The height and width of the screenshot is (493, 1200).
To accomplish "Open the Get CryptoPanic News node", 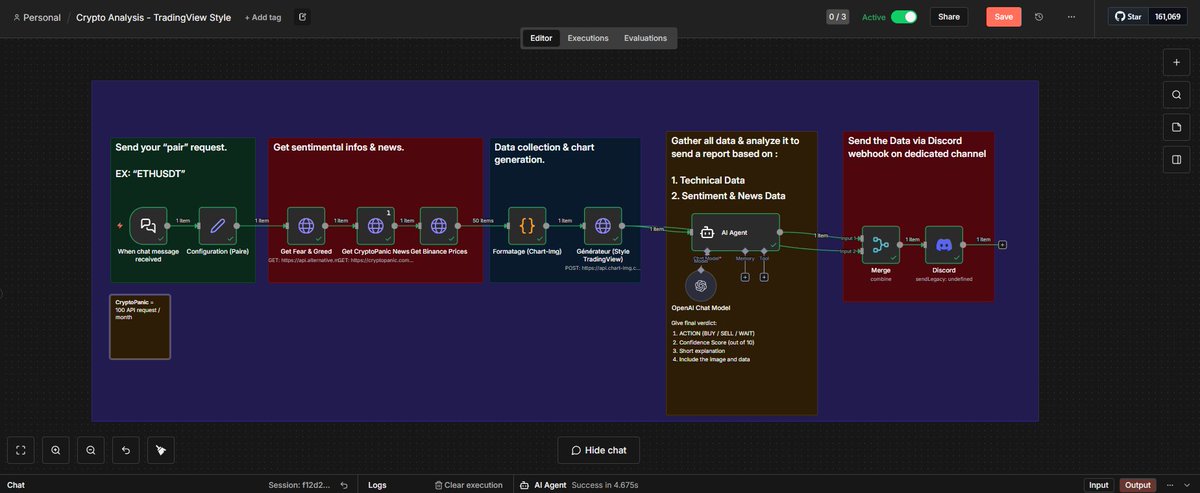I will (x=375, y=225).
